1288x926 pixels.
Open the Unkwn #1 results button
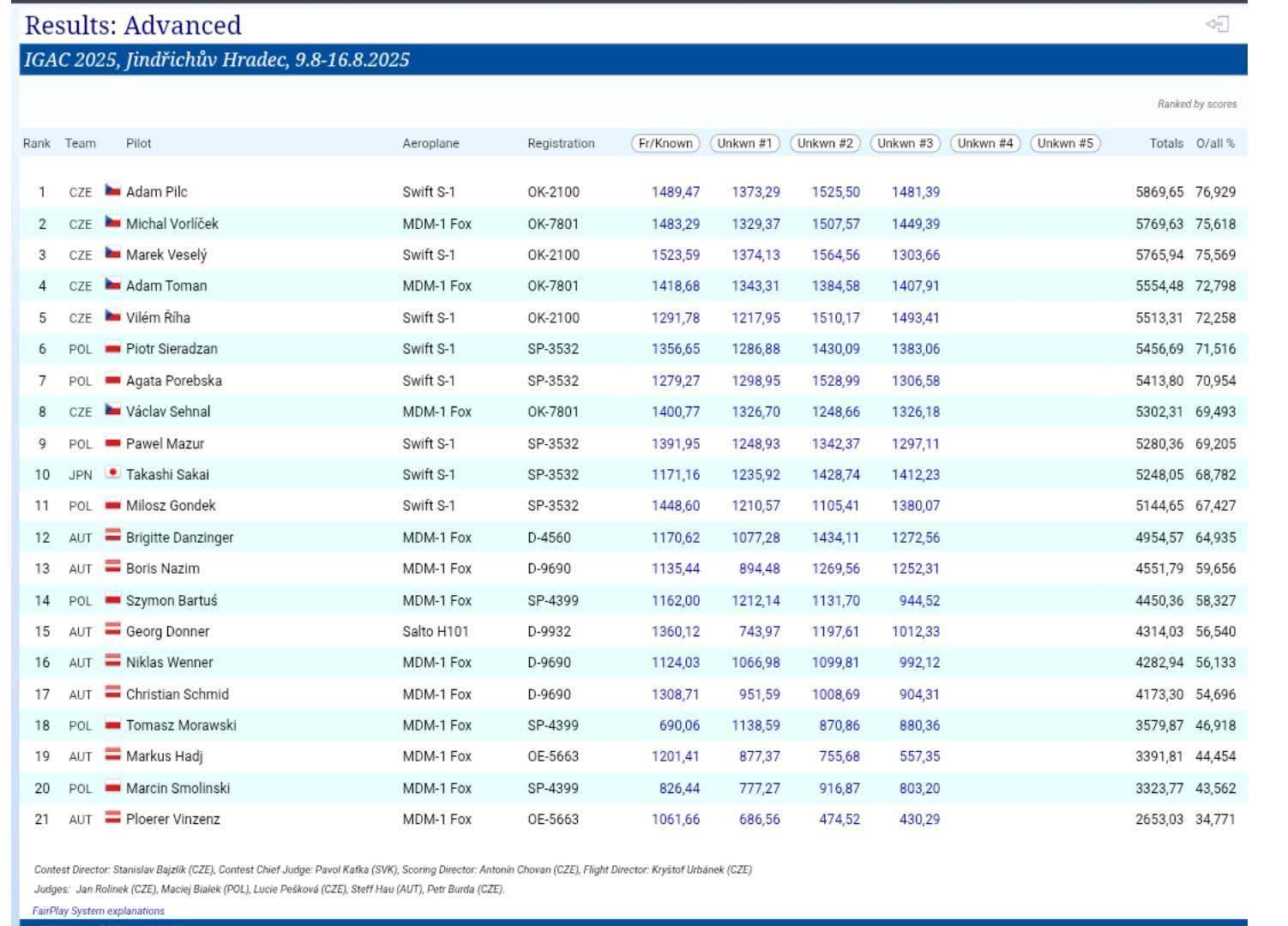744,143
